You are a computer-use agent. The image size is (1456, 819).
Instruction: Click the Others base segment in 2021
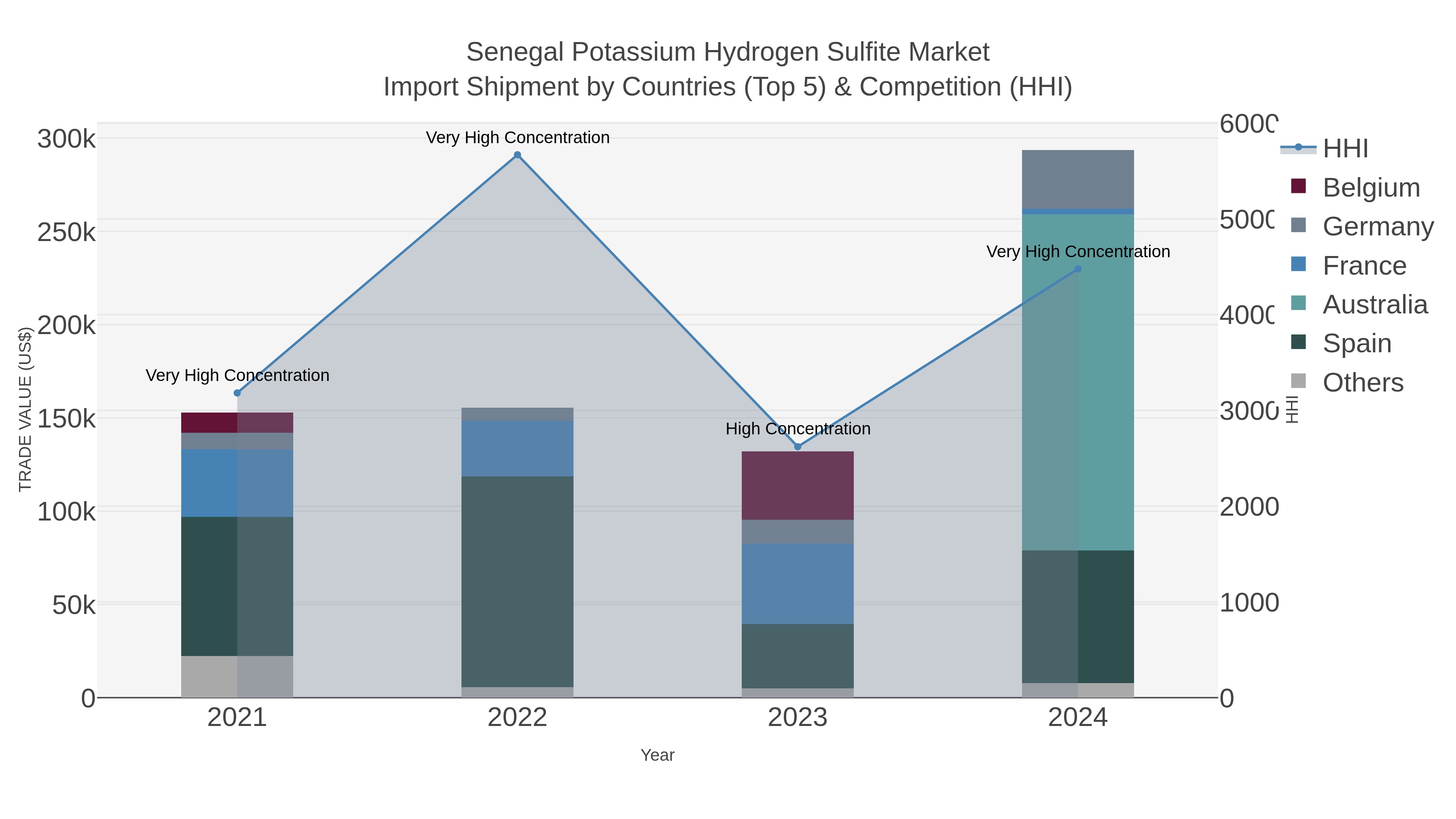coord(237,677)
